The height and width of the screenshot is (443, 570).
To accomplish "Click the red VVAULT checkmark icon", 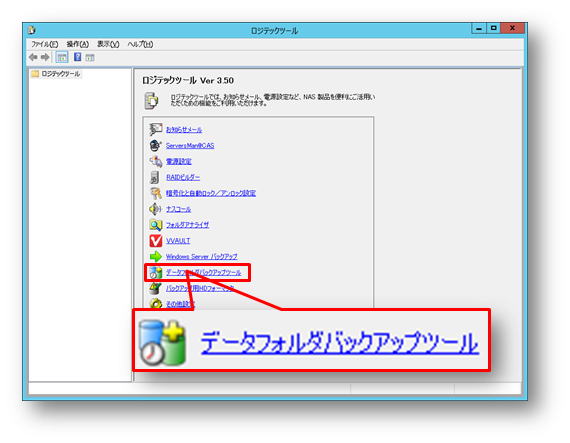I will [156, 241].
